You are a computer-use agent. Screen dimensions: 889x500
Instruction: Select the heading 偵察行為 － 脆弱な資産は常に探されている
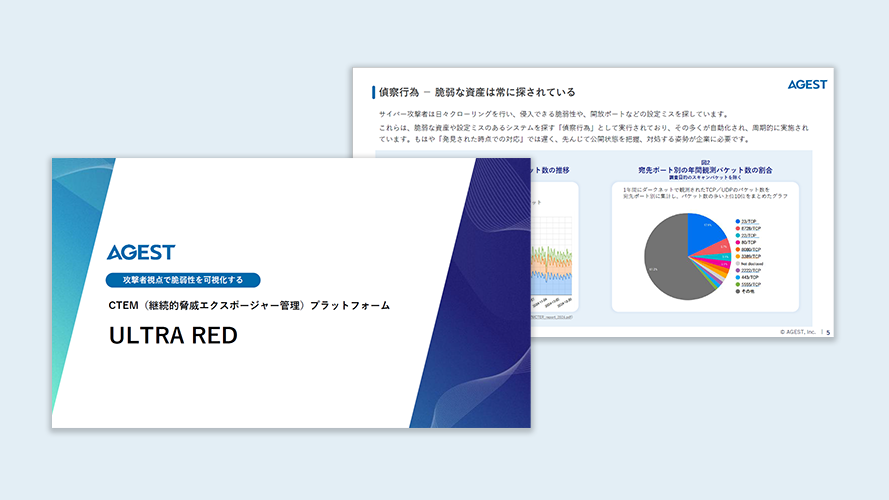[477, 92]
